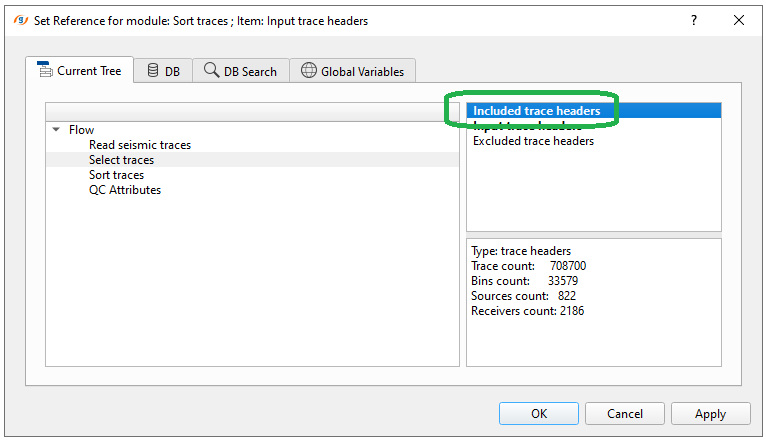
Task: Click the Current Tree tab icon
Action: coord(44,70)
